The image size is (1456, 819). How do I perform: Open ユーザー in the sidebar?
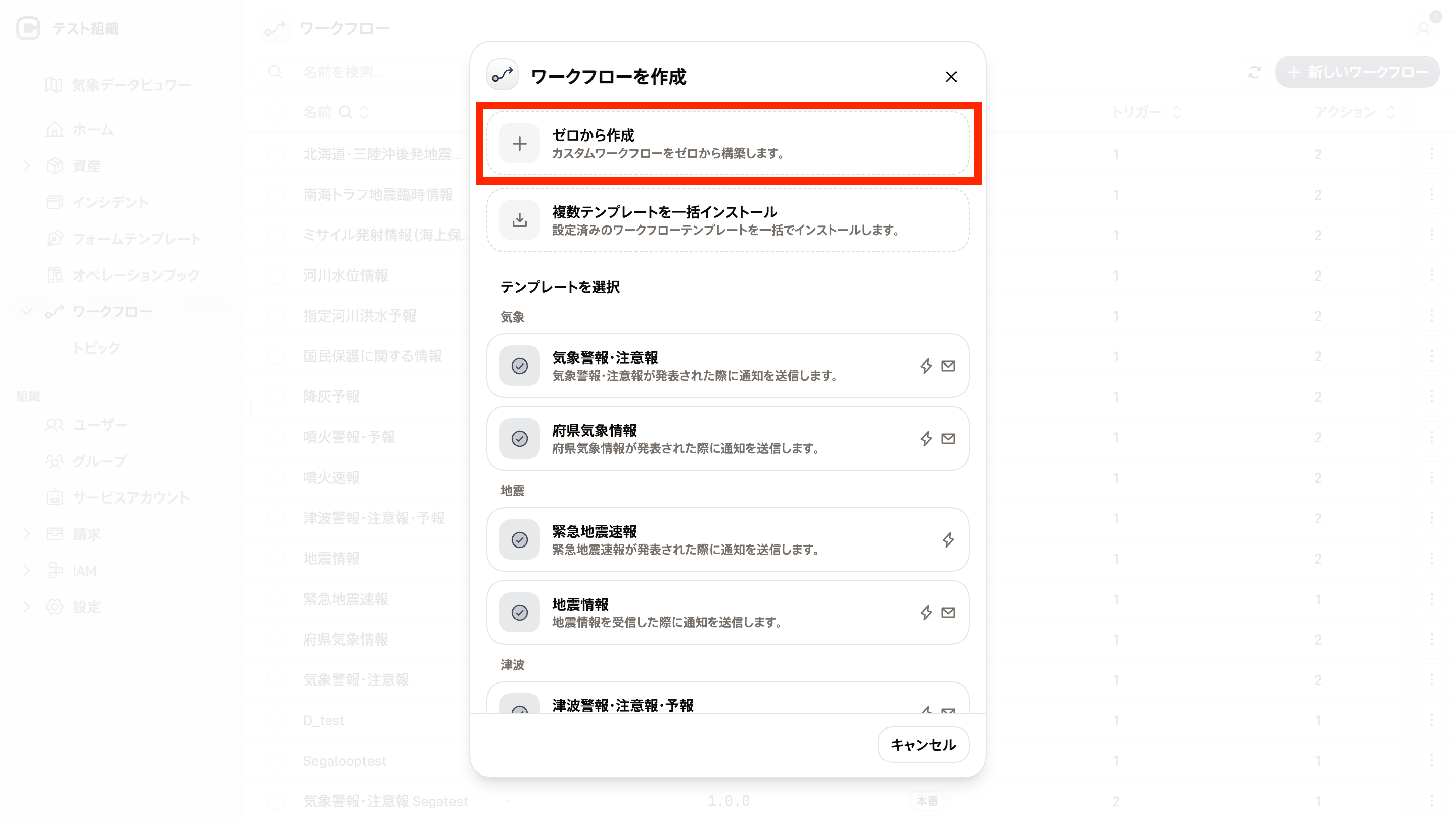coord(121,425)
